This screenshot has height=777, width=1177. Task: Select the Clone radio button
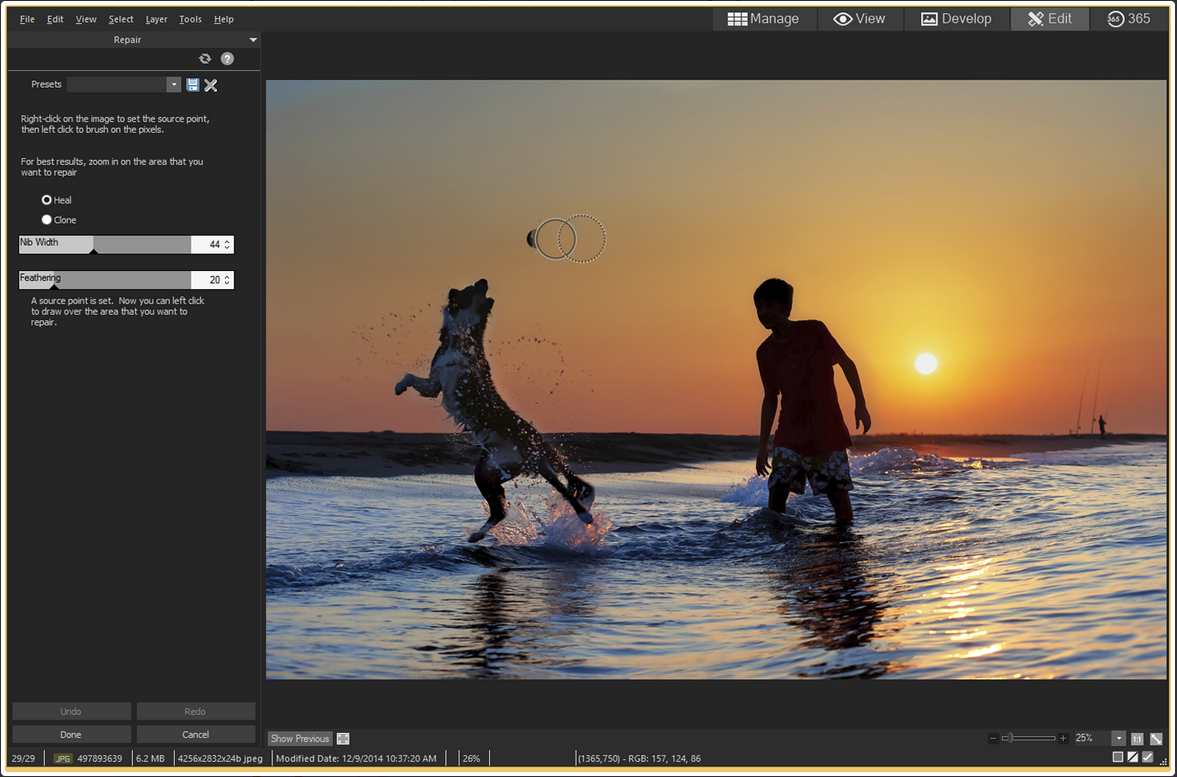(47, 220)
